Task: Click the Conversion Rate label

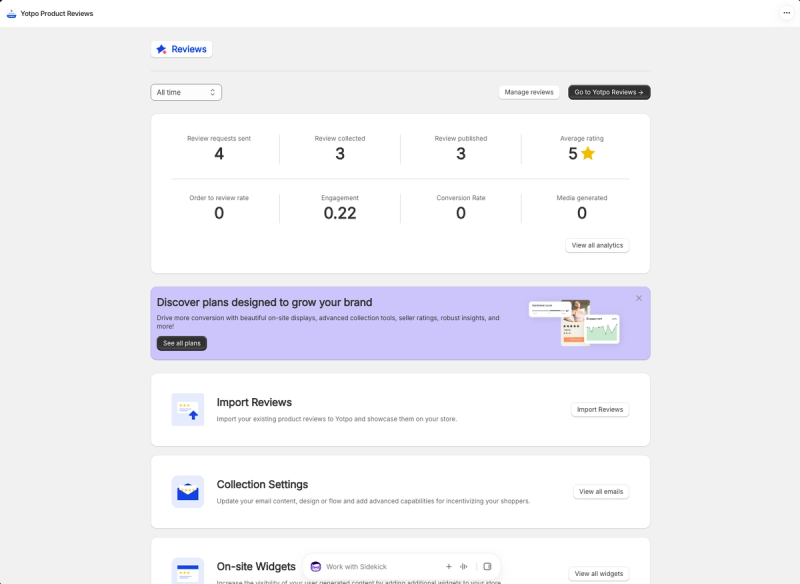Action: click(461, 198)
